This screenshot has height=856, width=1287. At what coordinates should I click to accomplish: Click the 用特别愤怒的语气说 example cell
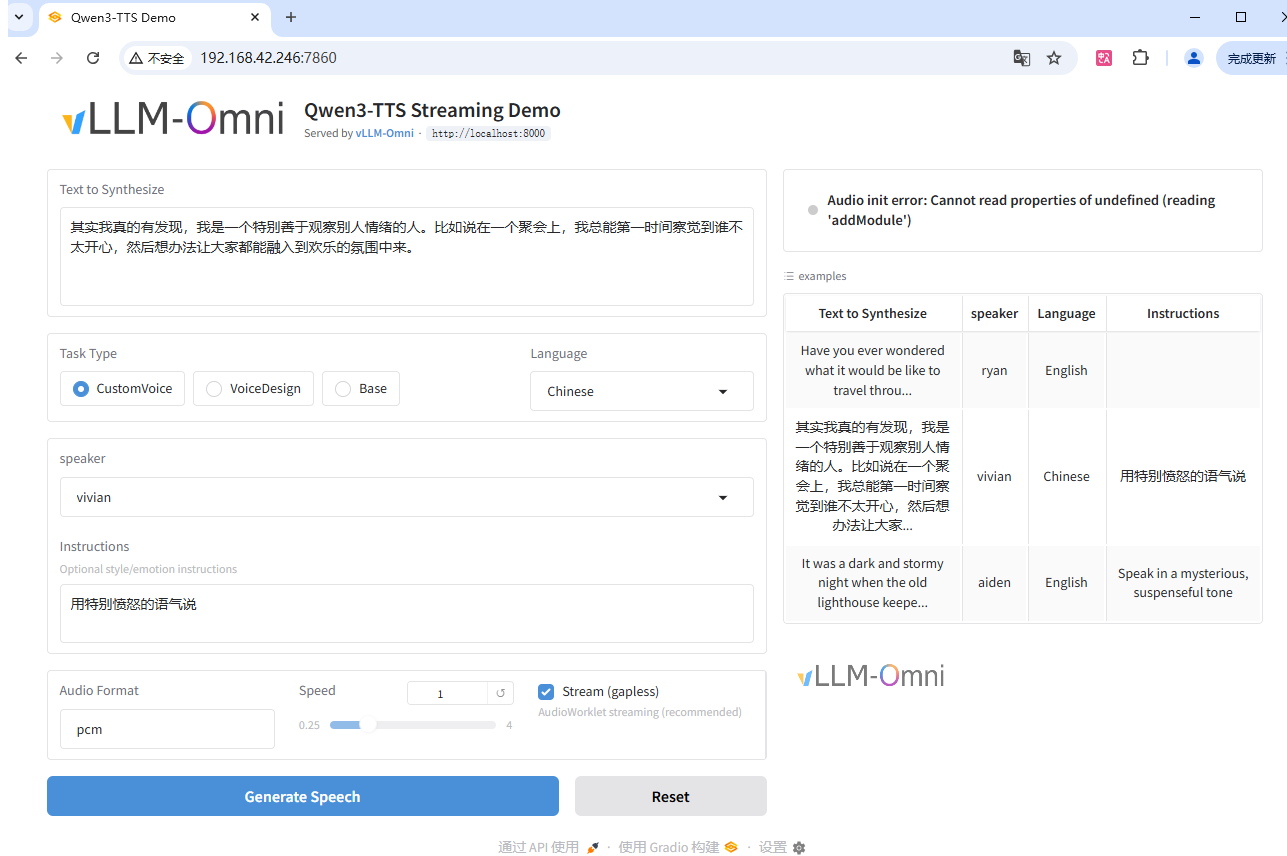(x=1183, y=476)
